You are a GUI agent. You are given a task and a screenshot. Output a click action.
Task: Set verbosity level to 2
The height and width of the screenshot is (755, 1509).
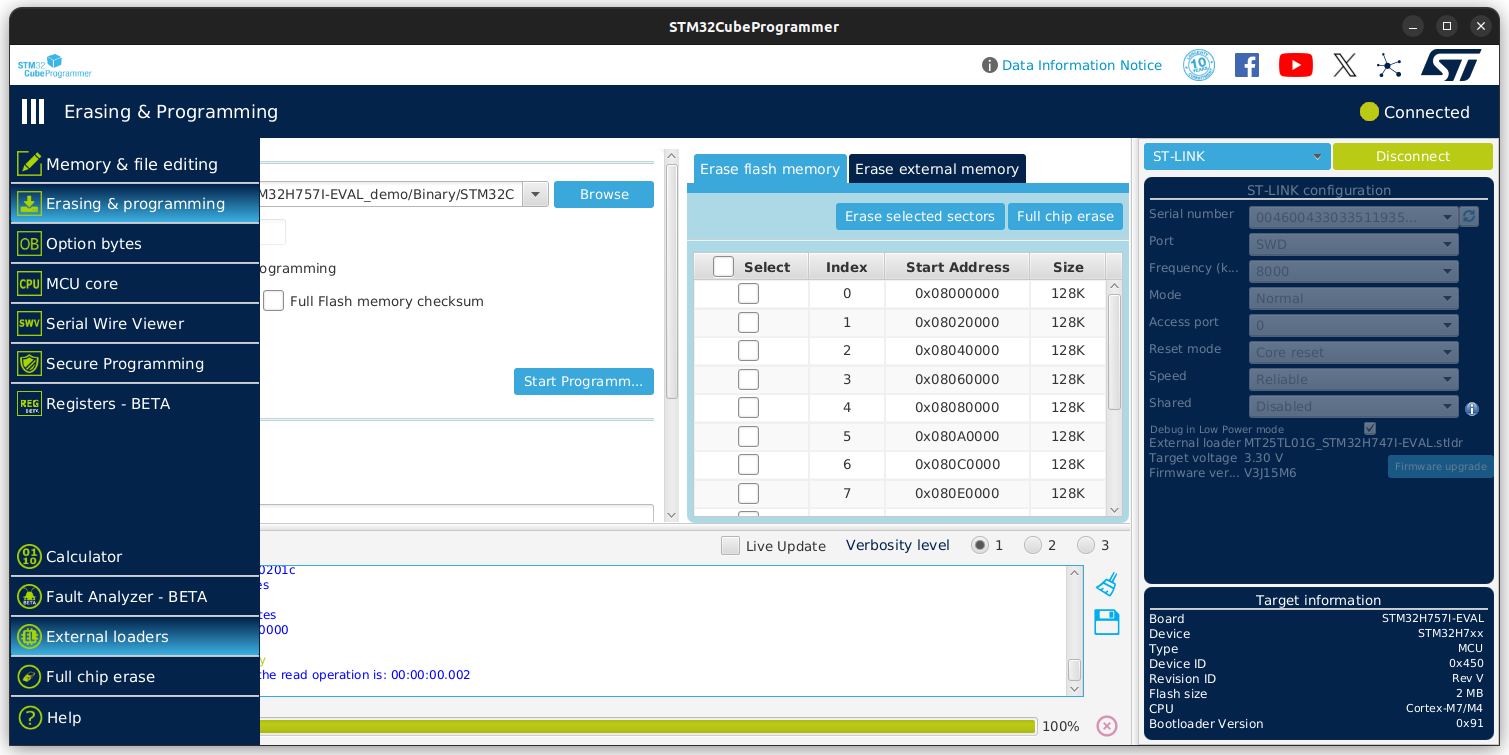[x=1033, y=545]
